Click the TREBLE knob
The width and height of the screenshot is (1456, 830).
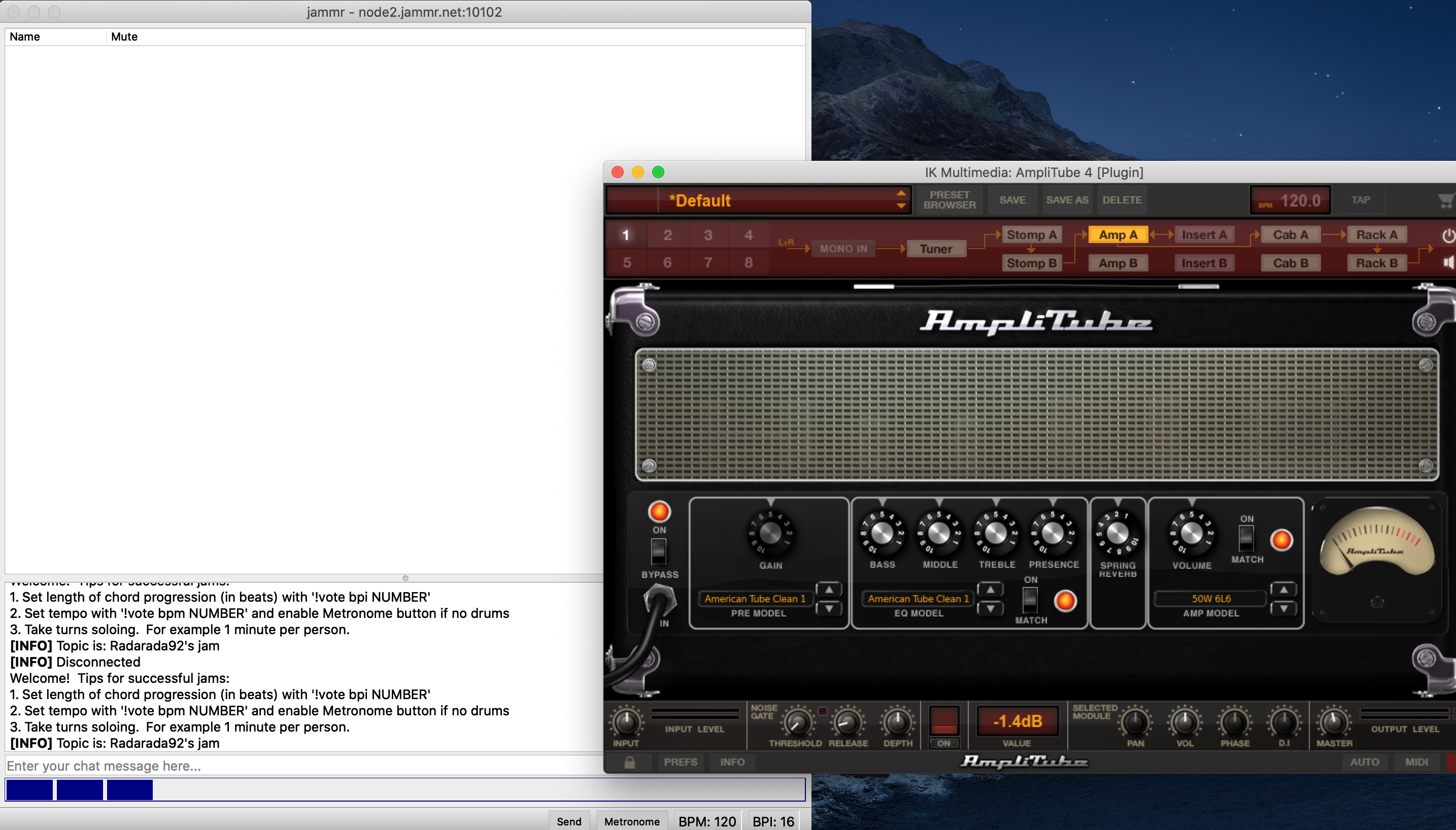pyautogui.click(x=996, y=533)
